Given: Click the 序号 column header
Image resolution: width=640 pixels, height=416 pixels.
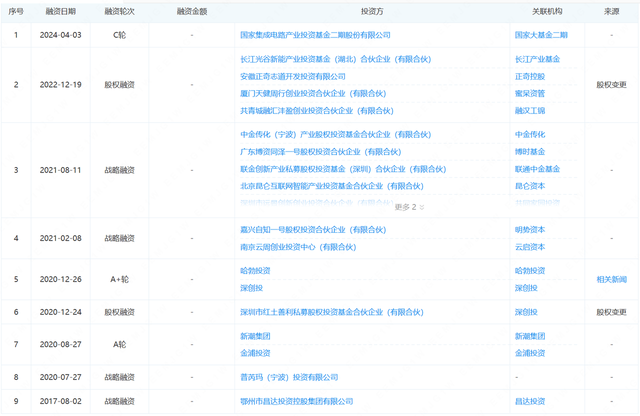Looking at the screenshot, I should coord(16,11).
